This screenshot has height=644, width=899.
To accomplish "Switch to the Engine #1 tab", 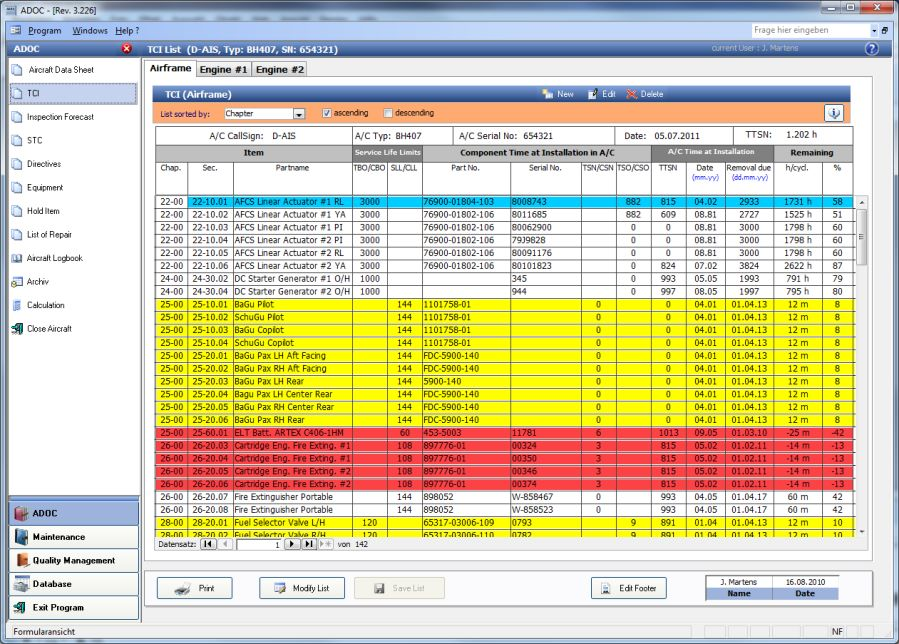I will point(223,69).
